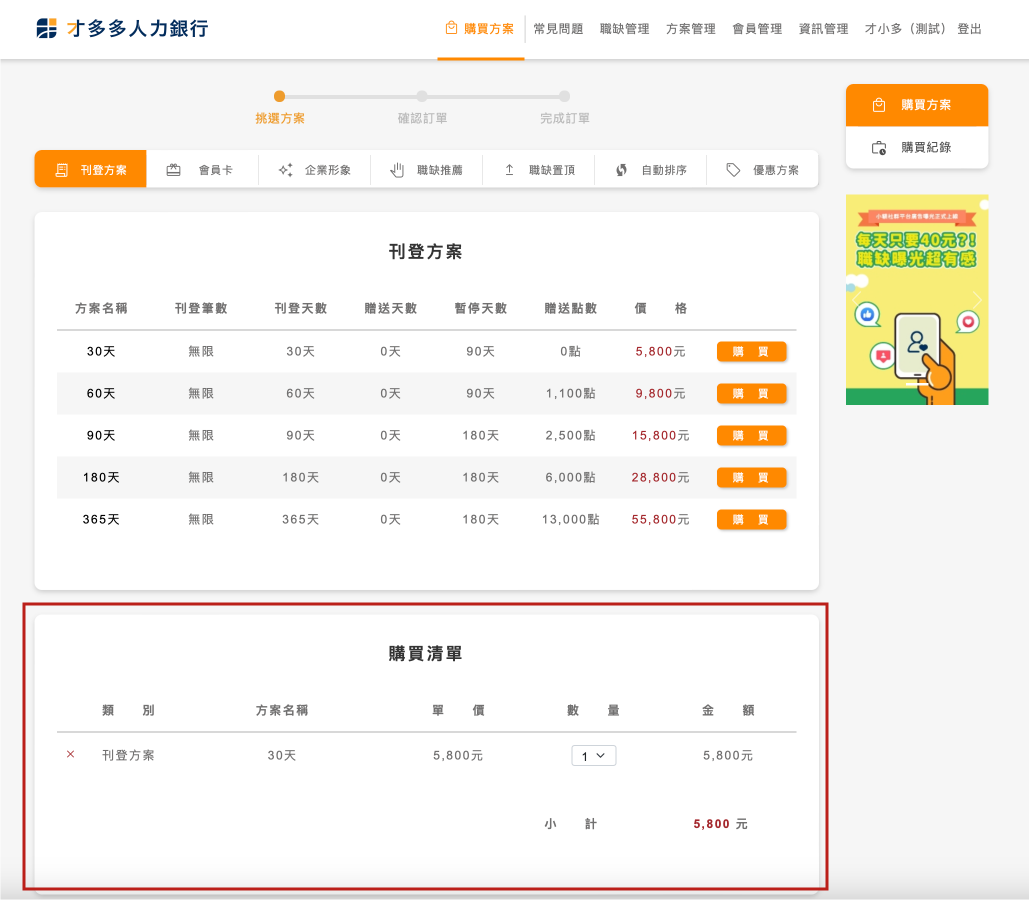This screenshot has width=1029, height=901.
Task: Click 登出 to log out
Action: tap(969, 29)
